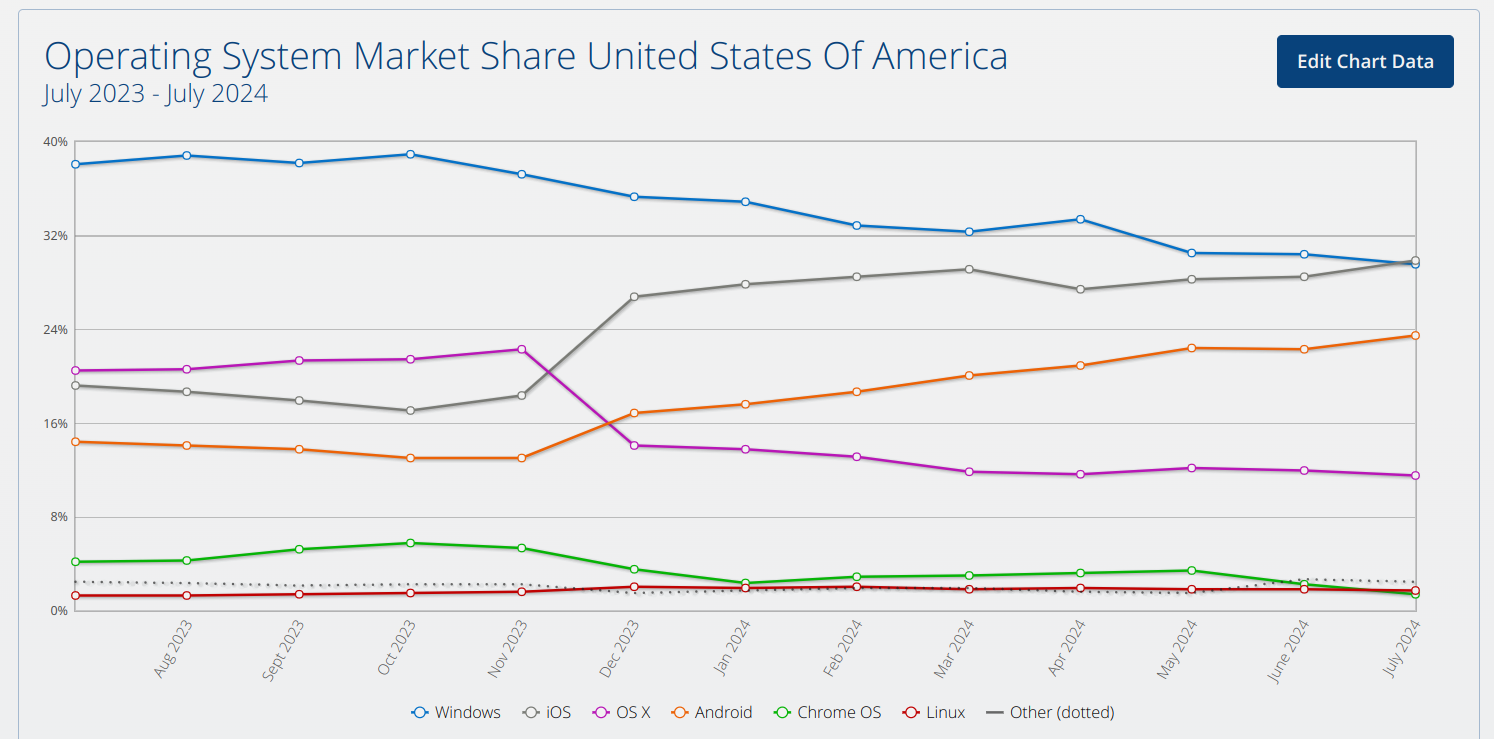Select the OS X data point at Dec 2023

click(x=634, y=445)
